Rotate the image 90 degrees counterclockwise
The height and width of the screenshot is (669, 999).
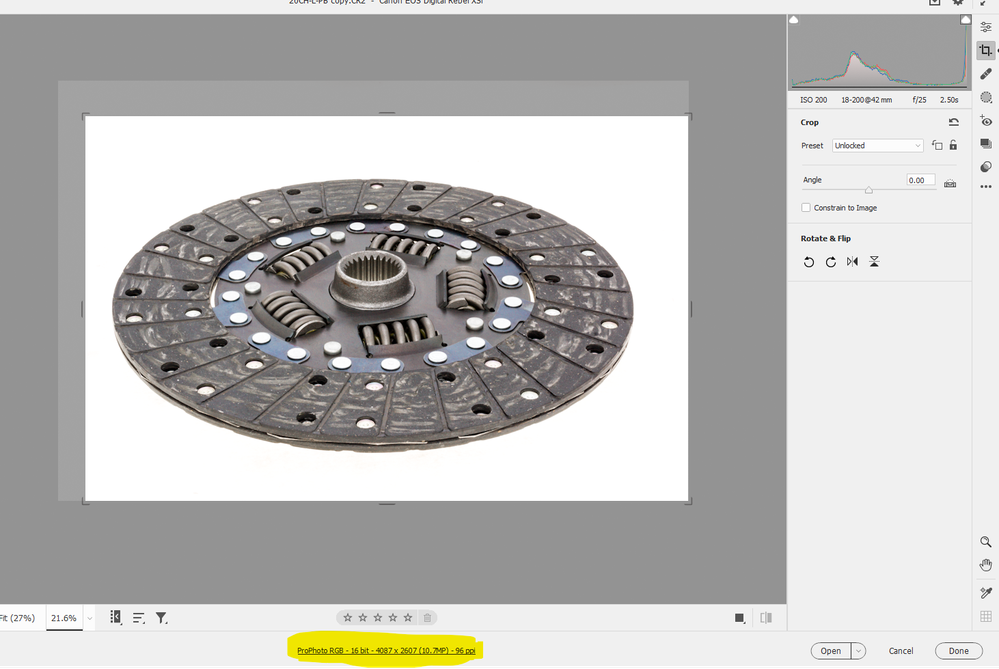[x=810, y=261]
